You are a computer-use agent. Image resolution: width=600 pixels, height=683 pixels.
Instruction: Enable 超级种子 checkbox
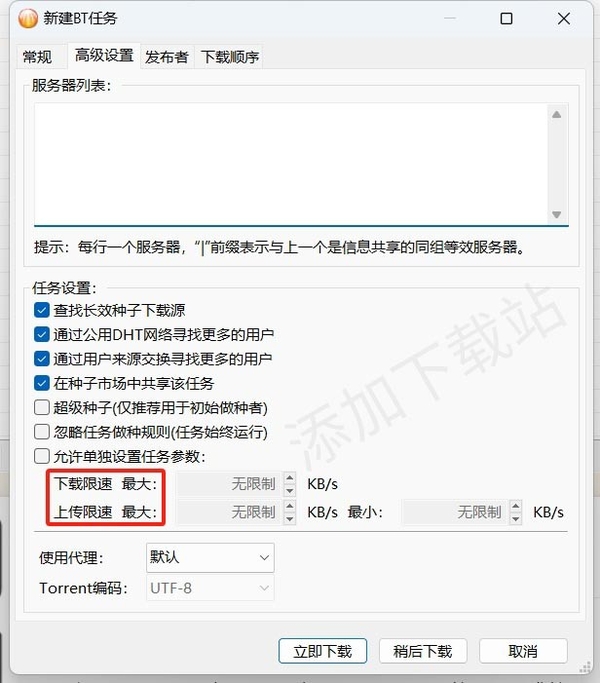tap(41, 408)
